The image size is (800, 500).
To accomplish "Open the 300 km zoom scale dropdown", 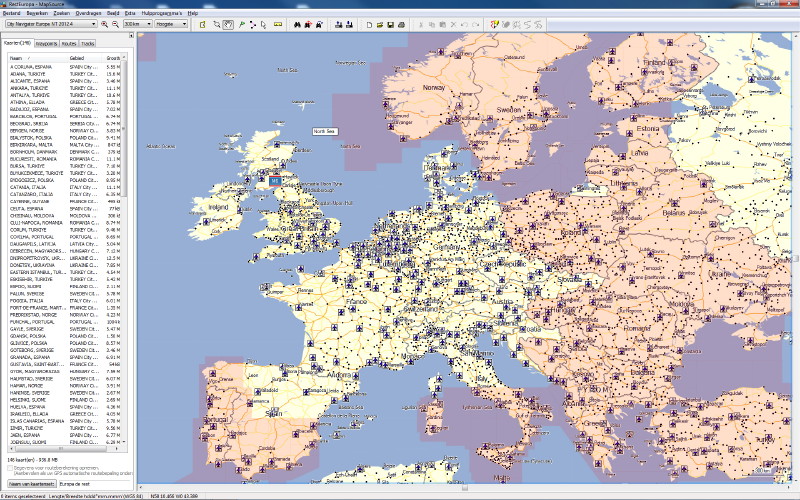I will (x=138, y=24).
